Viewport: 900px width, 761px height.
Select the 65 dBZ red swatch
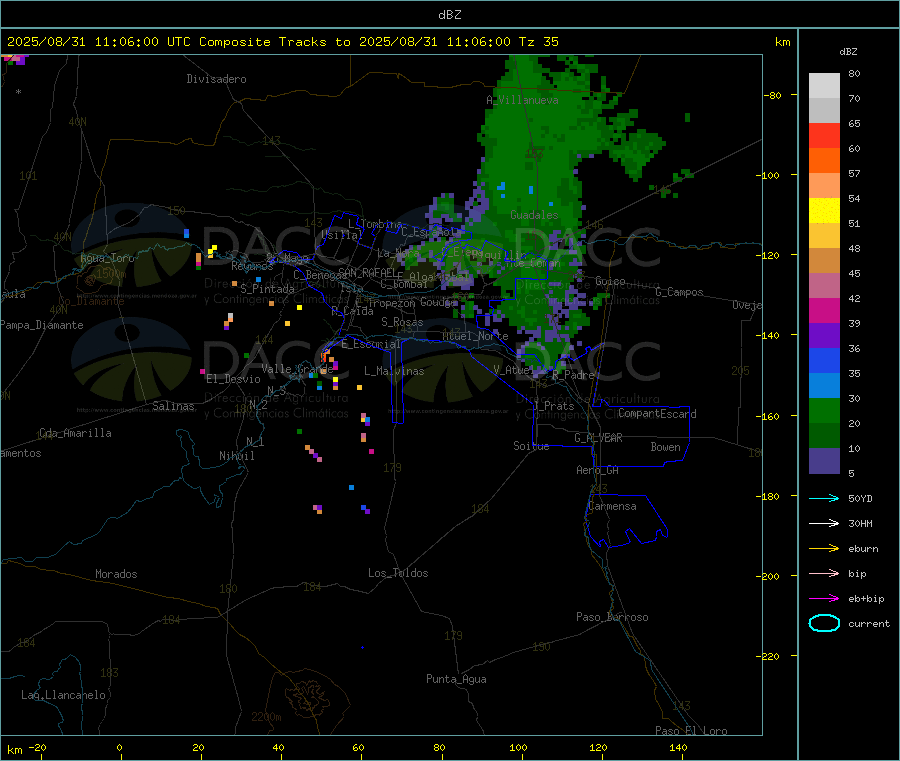click(824, 135)
